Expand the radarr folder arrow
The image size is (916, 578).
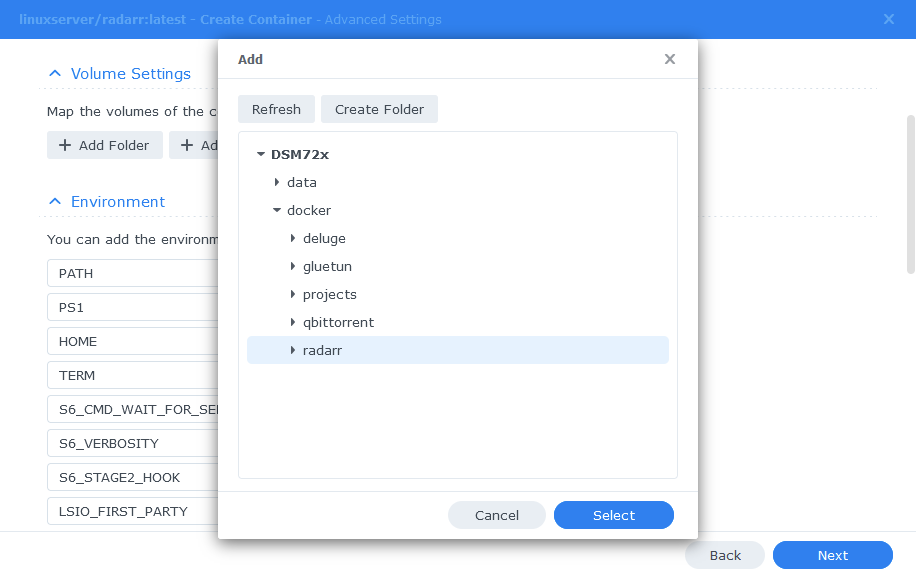coord(293,351)
